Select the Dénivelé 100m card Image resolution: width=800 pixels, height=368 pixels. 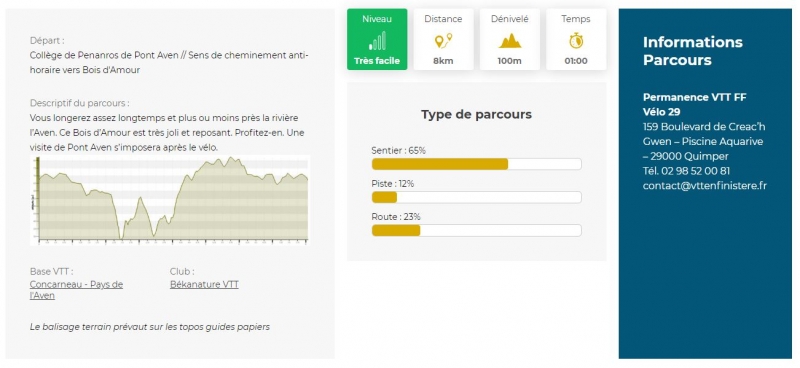[510, 39]
